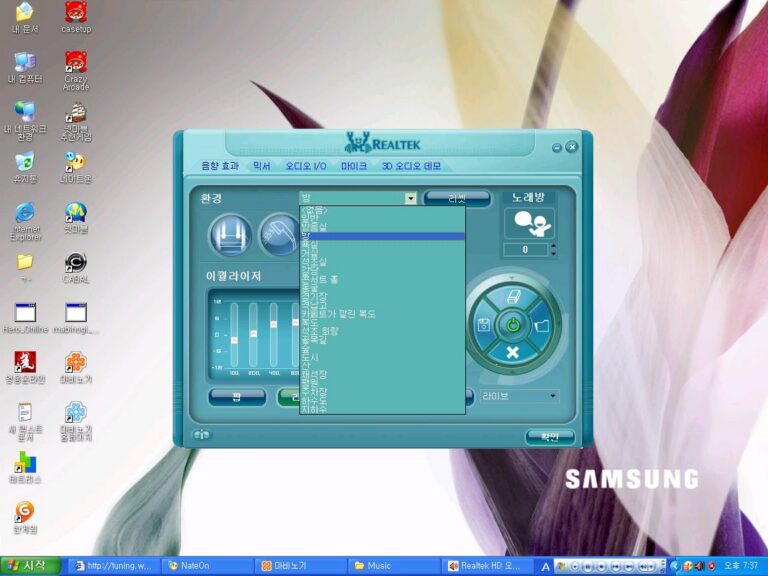Toggle the 노래방 karaoke icon
The image size is (768, 576).
pos(529,224)
